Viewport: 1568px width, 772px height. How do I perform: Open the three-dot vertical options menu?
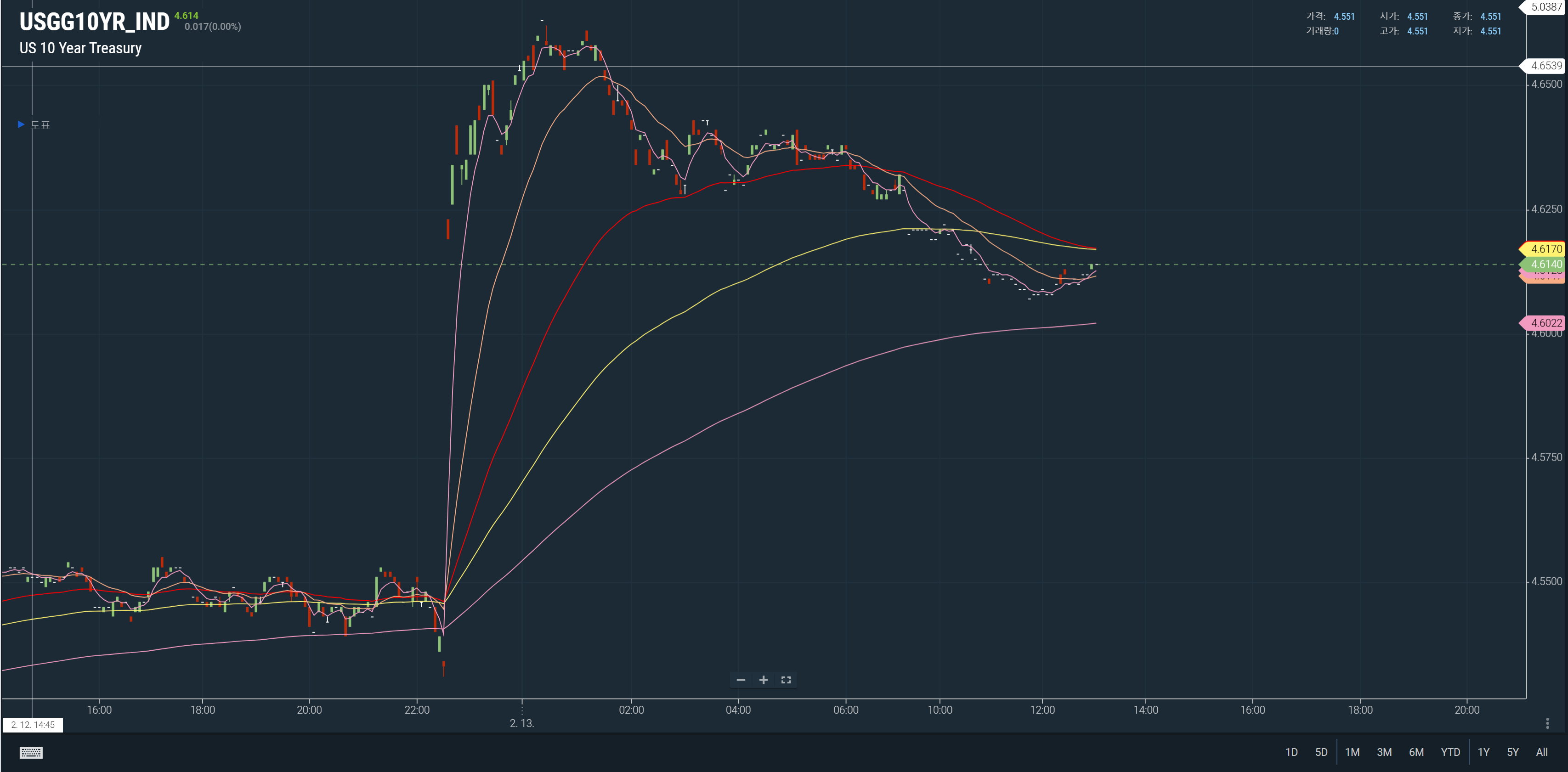point(1547,723)
